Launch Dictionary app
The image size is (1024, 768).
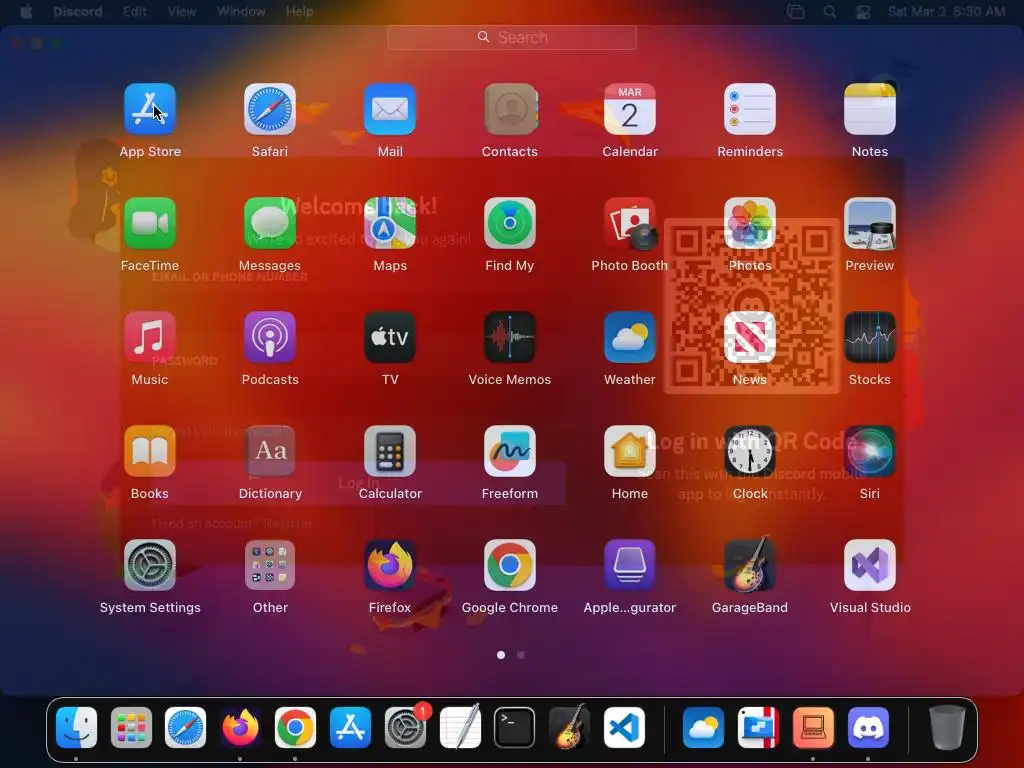270,451
